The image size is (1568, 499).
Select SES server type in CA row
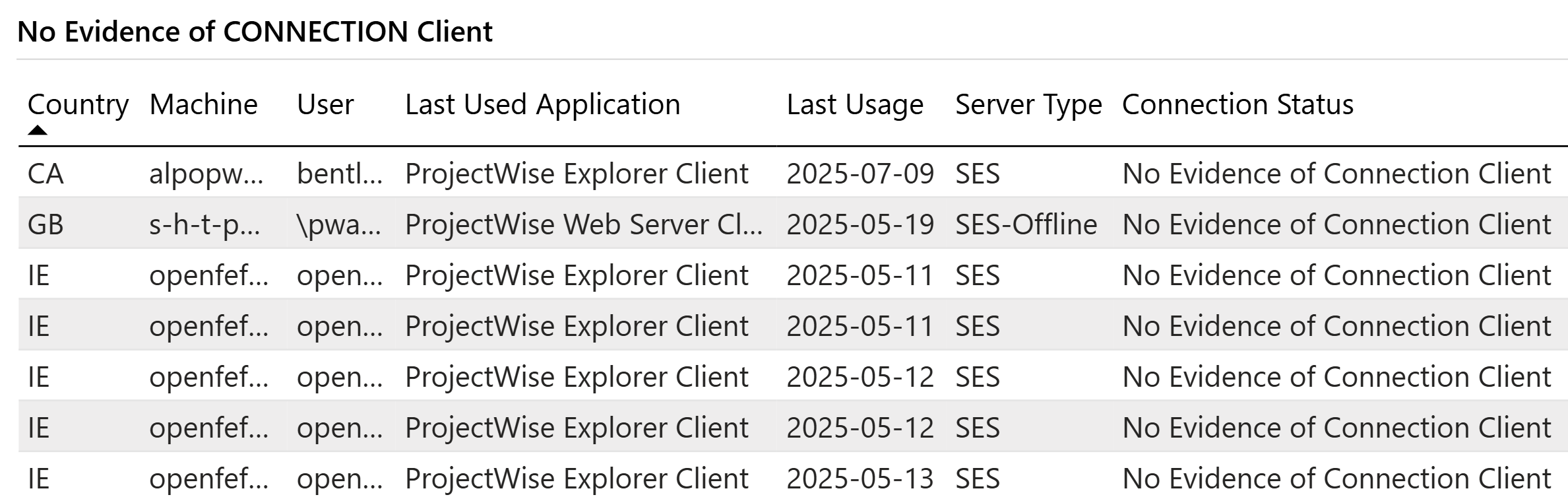(x=978, y=174)
